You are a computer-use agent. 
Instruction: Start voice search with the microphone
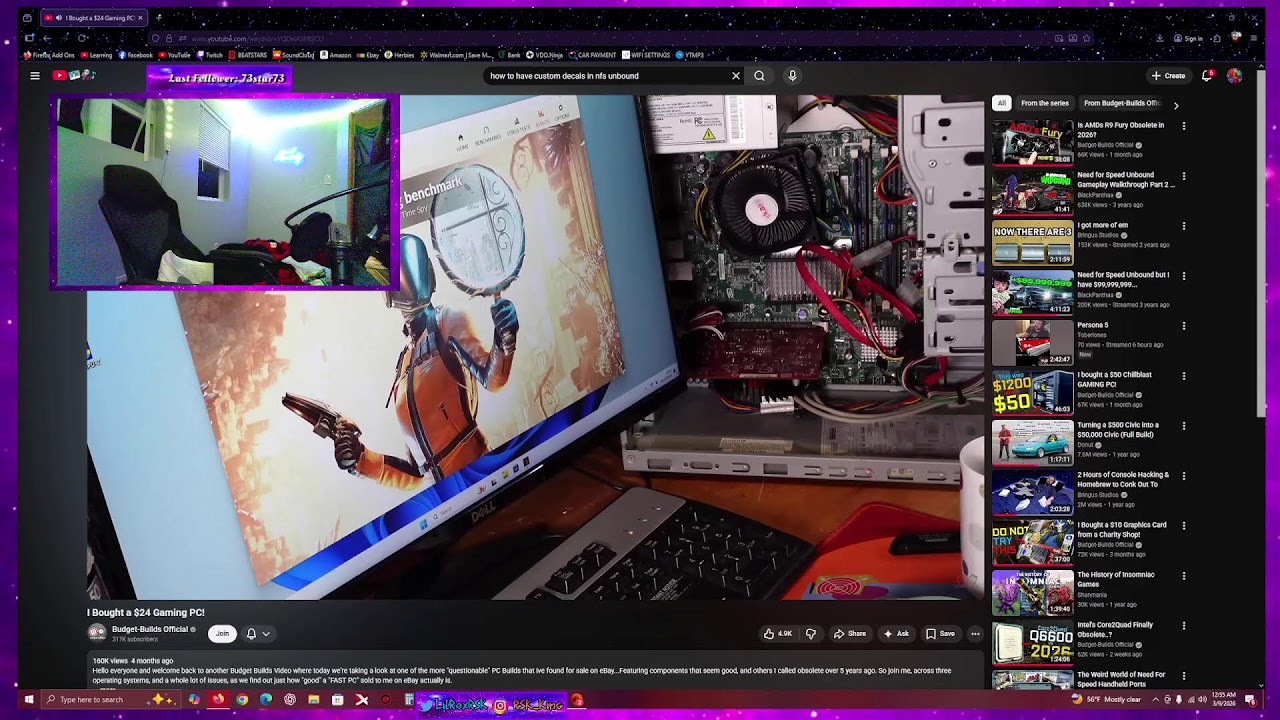tap(792, 76)
